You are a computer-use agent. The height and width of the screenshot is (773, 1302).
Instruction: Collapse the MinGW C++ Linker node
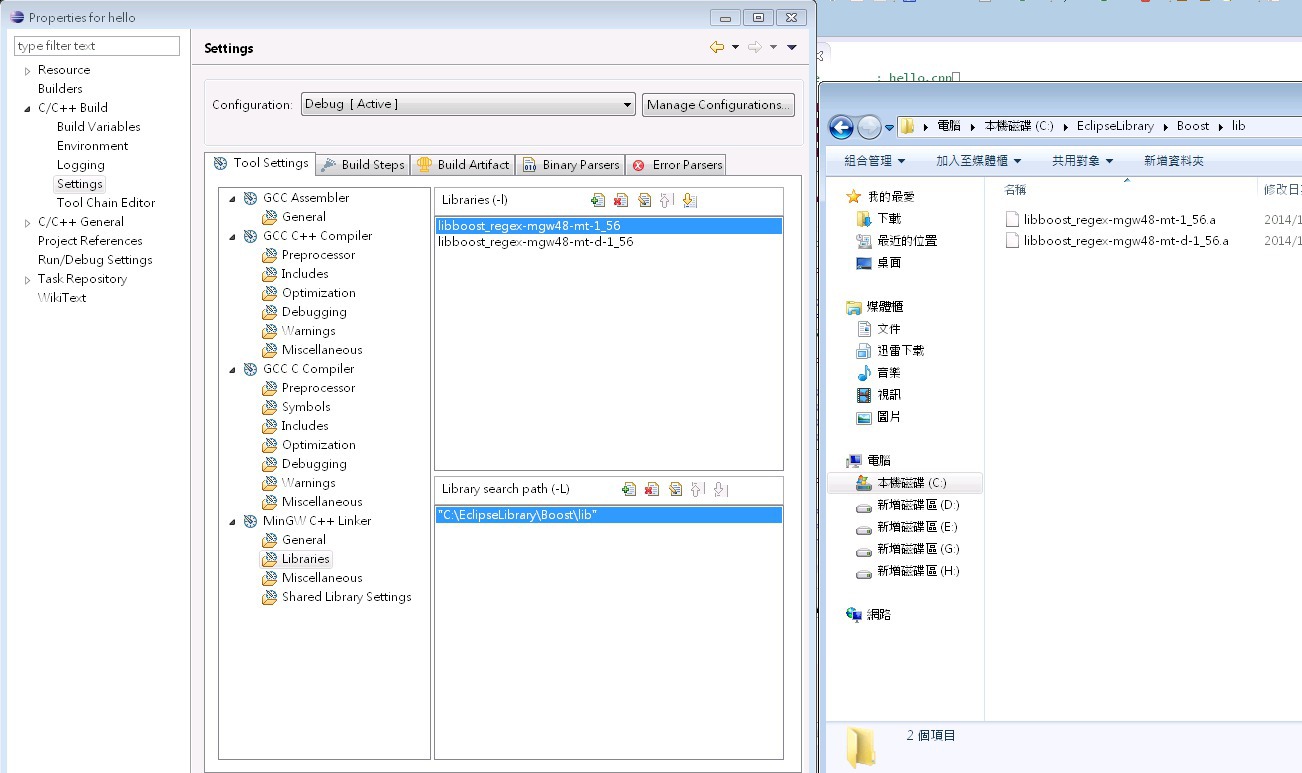[x=233, y=521]
